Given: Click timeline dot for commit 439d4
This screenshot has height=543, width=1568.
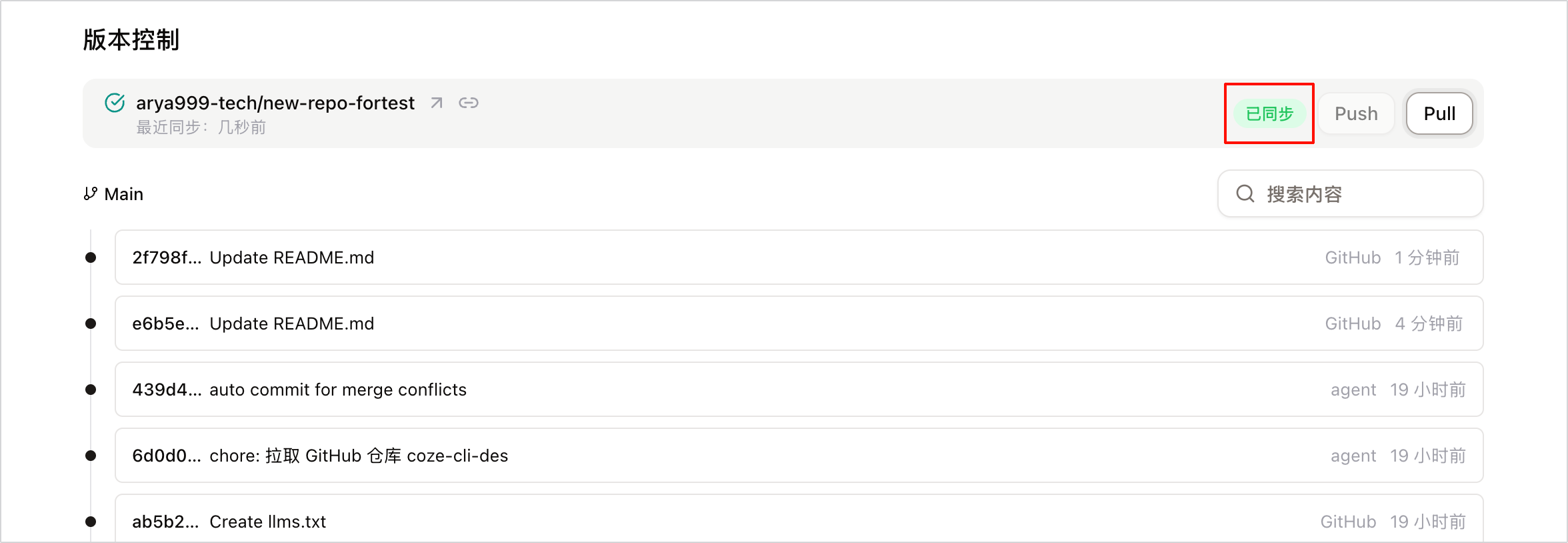Looking at the screenshot, I should 91,390.
